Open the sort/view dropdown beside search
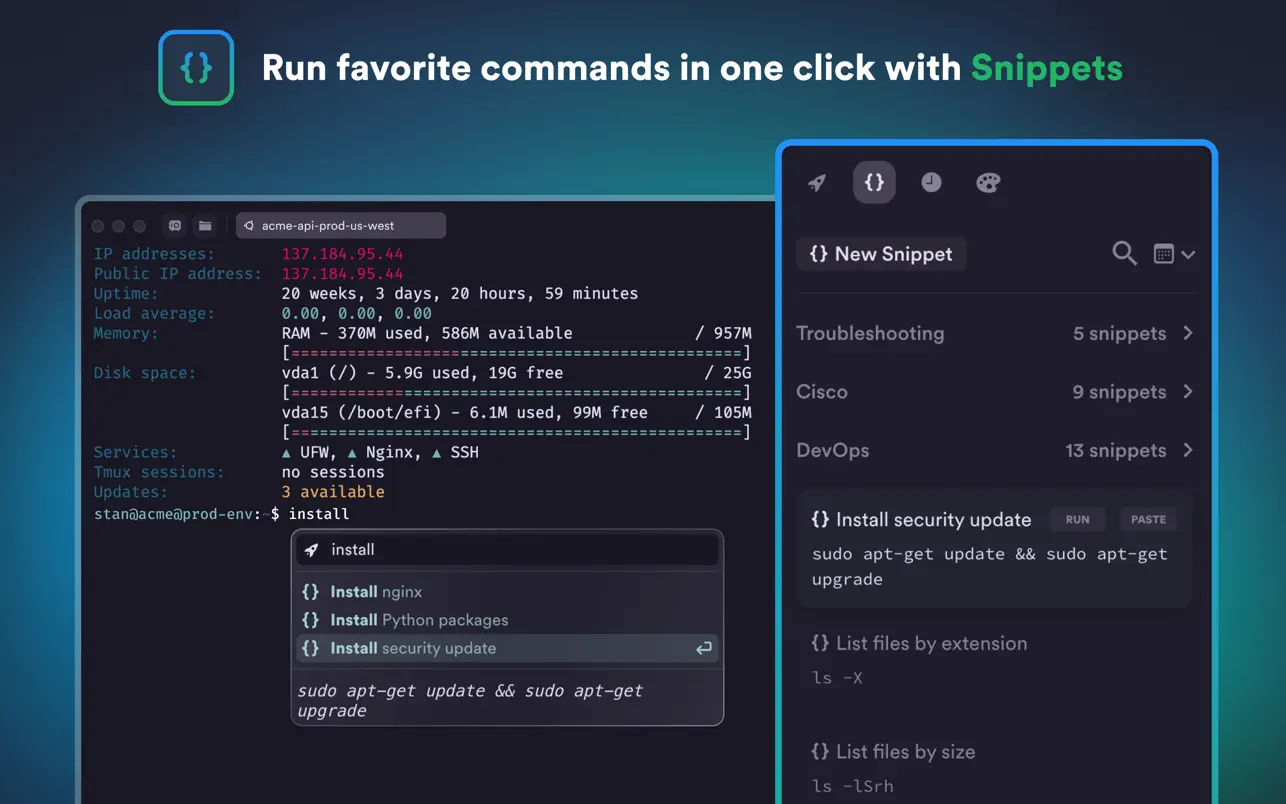Image resolution: width=1286 pixels, height=804 pixels. click(1174, 254)
